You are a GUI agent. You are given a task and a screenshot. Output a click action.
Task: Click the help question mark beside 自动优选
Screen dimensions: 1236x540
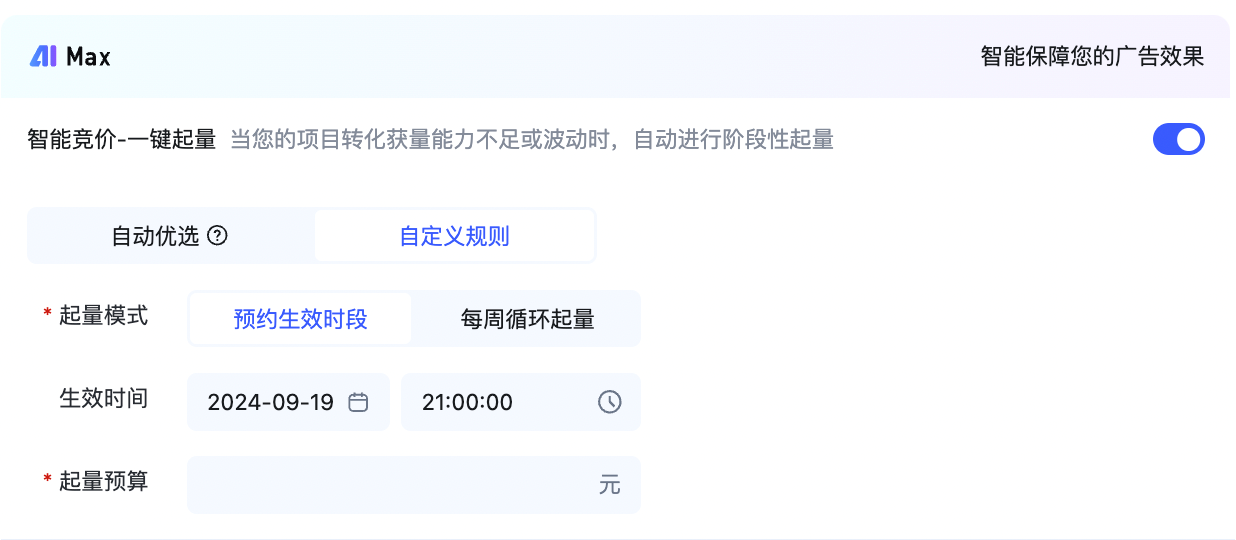pyautogui.click(x=217, y=236)
